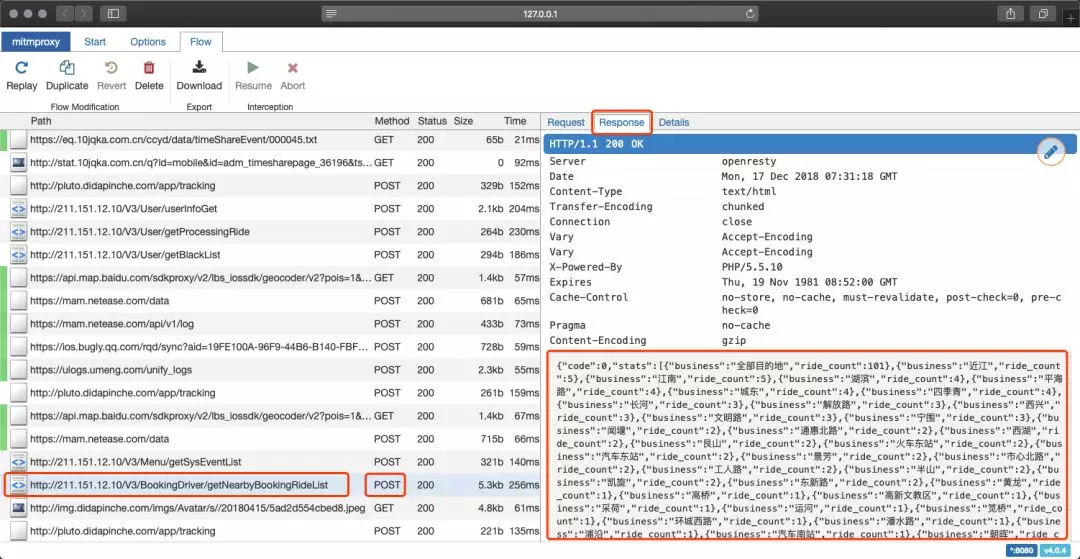
Task: Click code icon of userInfoGet flow
Action: [19, 209]
